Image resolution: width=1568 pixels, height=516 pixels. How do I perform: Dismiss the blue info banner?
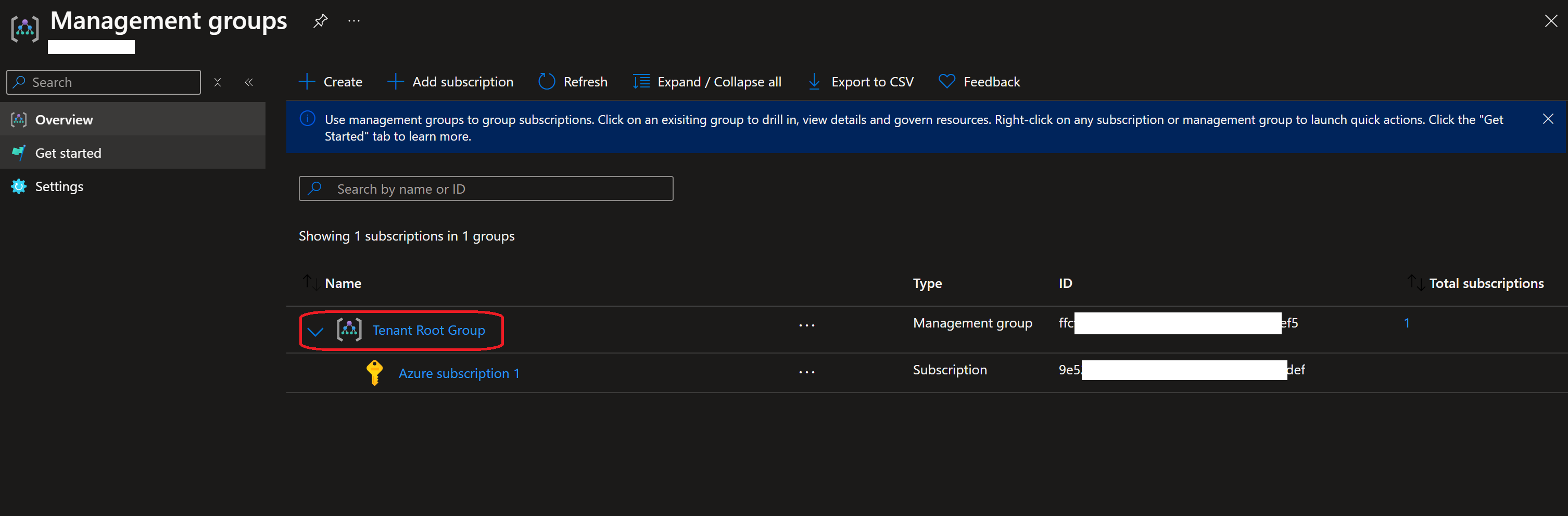(1548, 119)
